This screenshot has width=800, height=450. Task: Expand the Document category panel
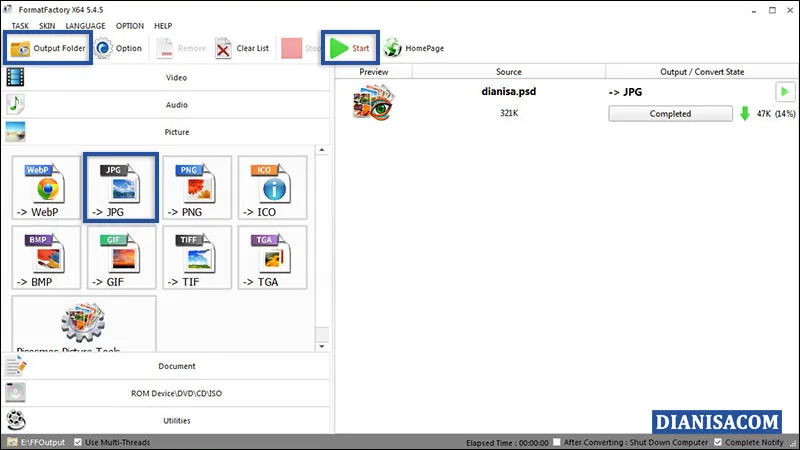pos(166,366)
